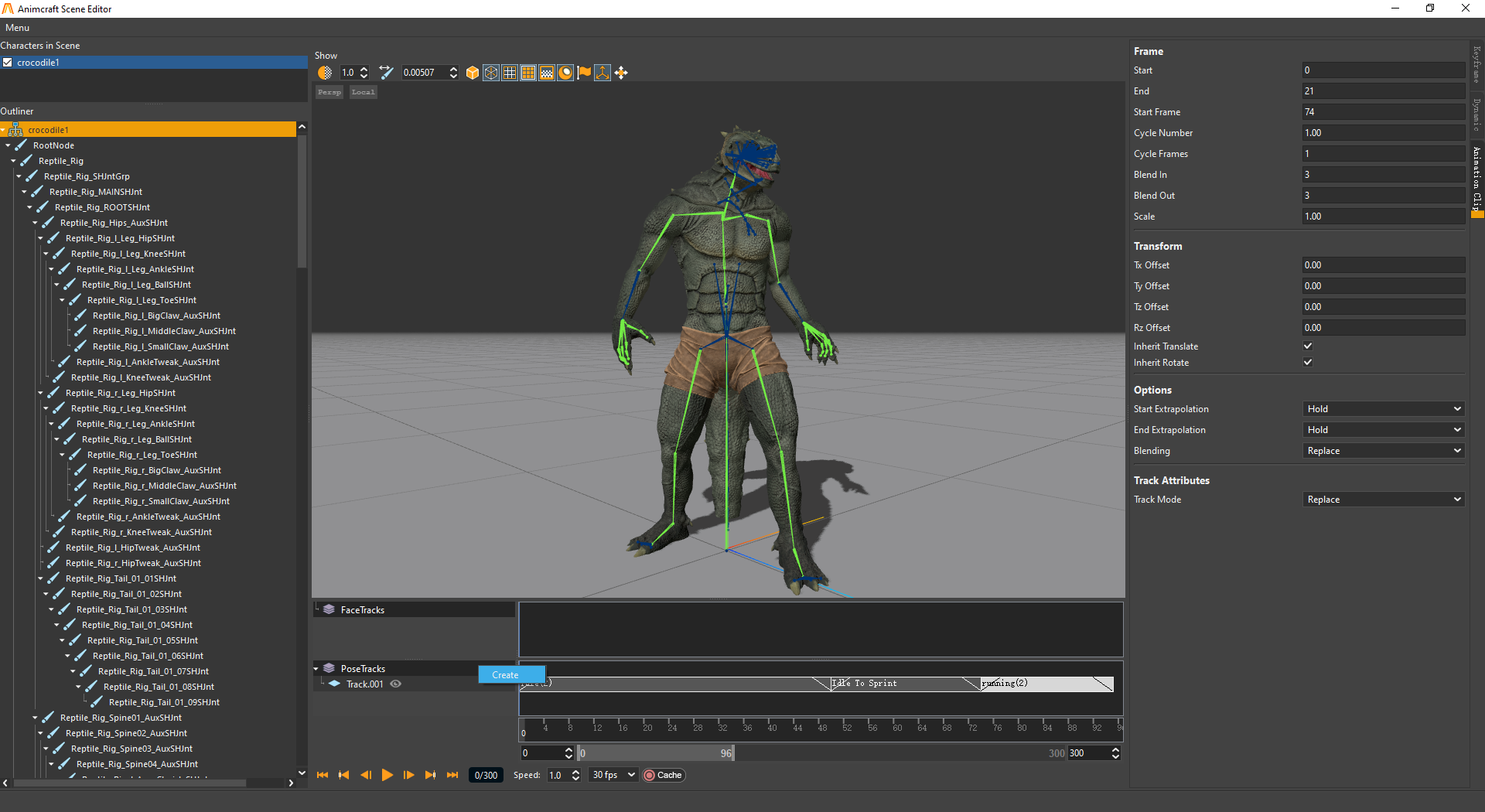Click the bone icon beside Reptile_Rig_Tail_01_09SHJnt
The height and width of the screenshot is (812, 1485).
97,702
